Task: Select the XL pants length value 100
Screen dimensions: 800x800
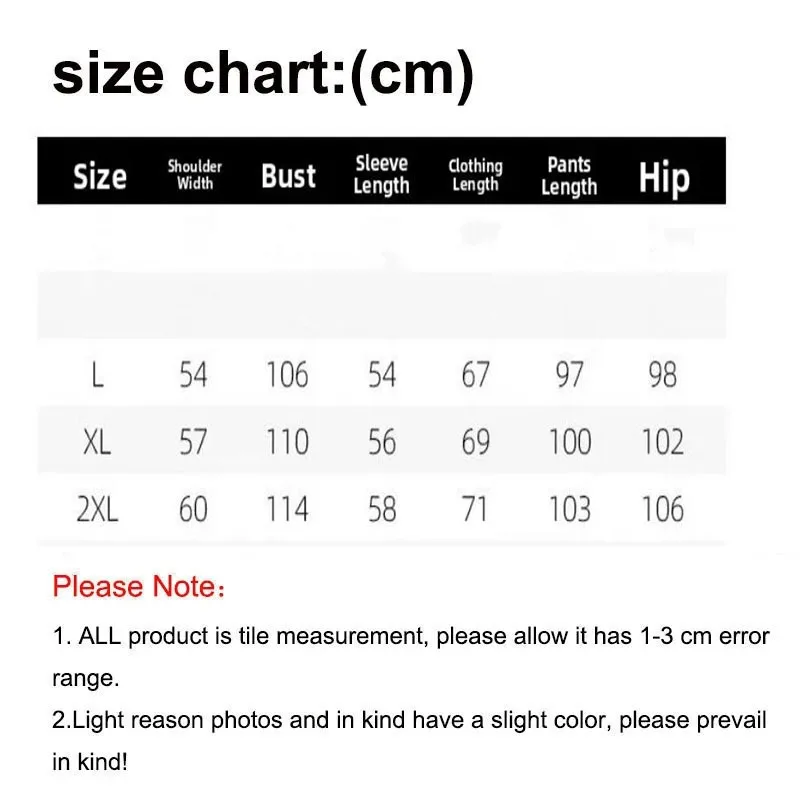Action: 570,442
